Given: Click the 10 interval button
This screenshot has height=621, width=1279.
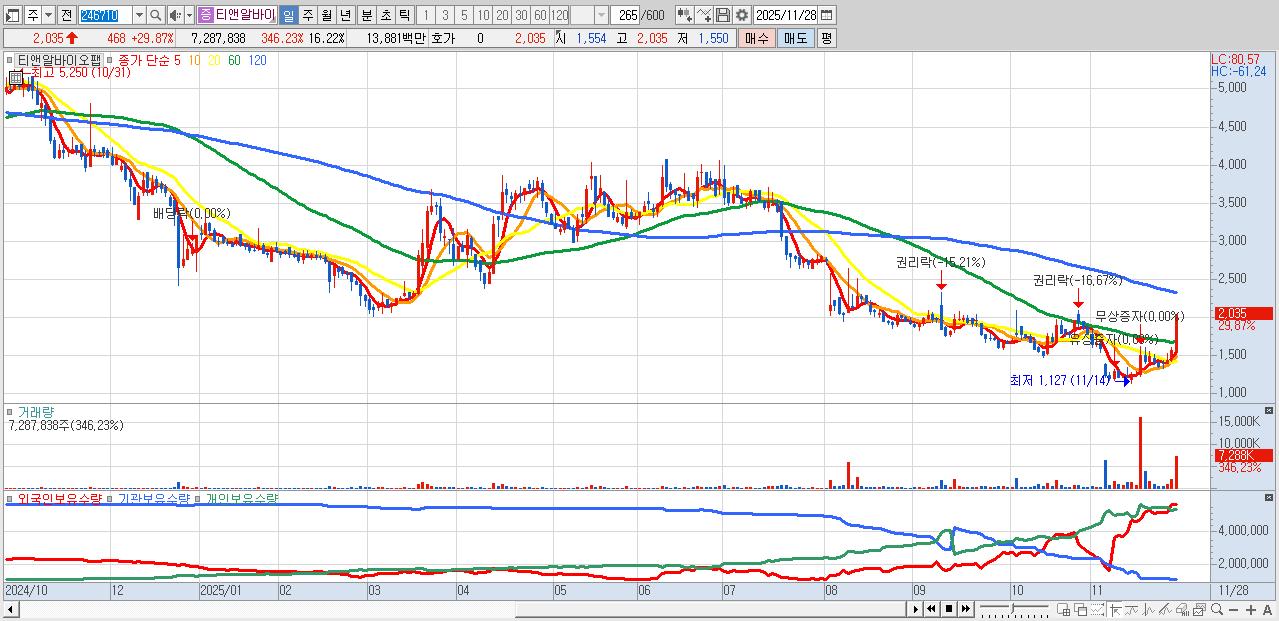Looking at the screenshot, I should 483,15.
